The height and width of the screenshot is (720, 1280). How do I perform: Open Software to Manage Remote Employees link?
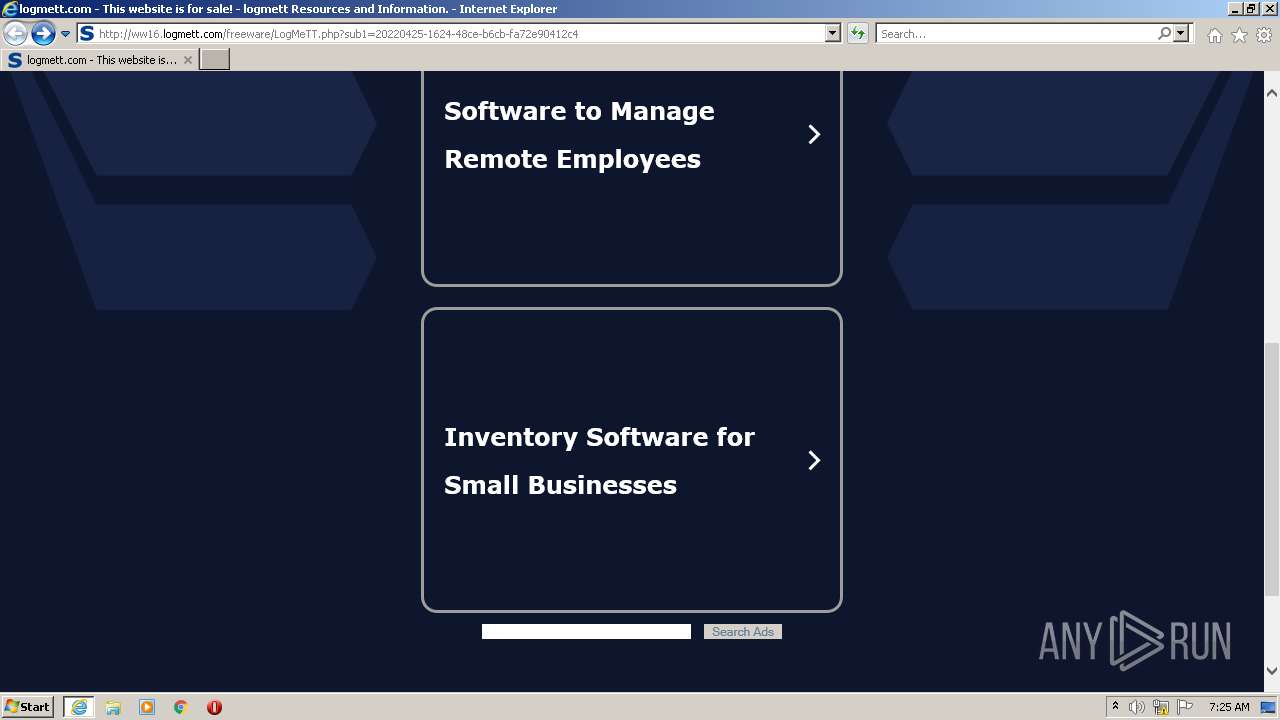tap(579, 135)
